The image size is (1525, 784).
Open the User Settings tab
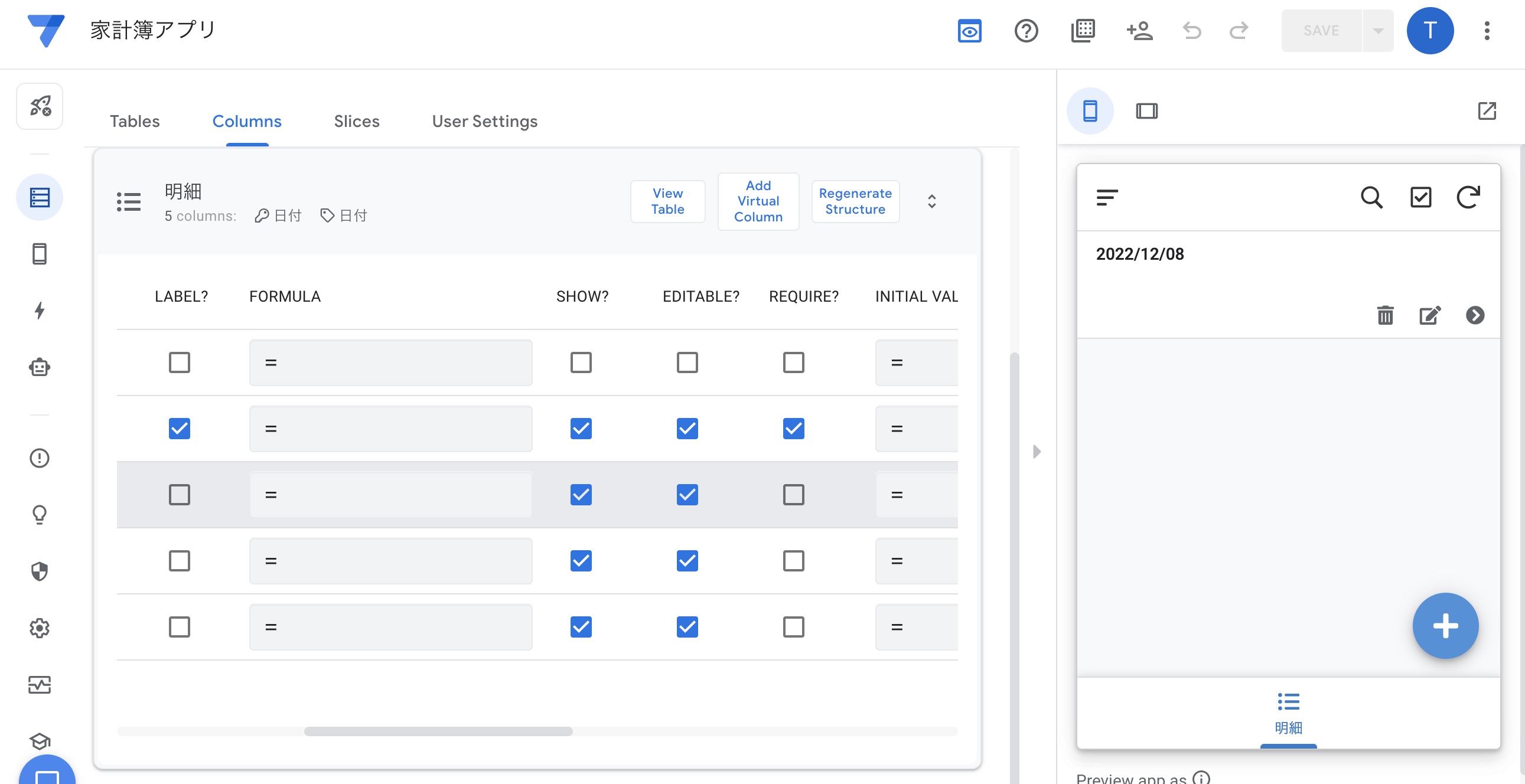pyautogui.click(x=484, y=120)
